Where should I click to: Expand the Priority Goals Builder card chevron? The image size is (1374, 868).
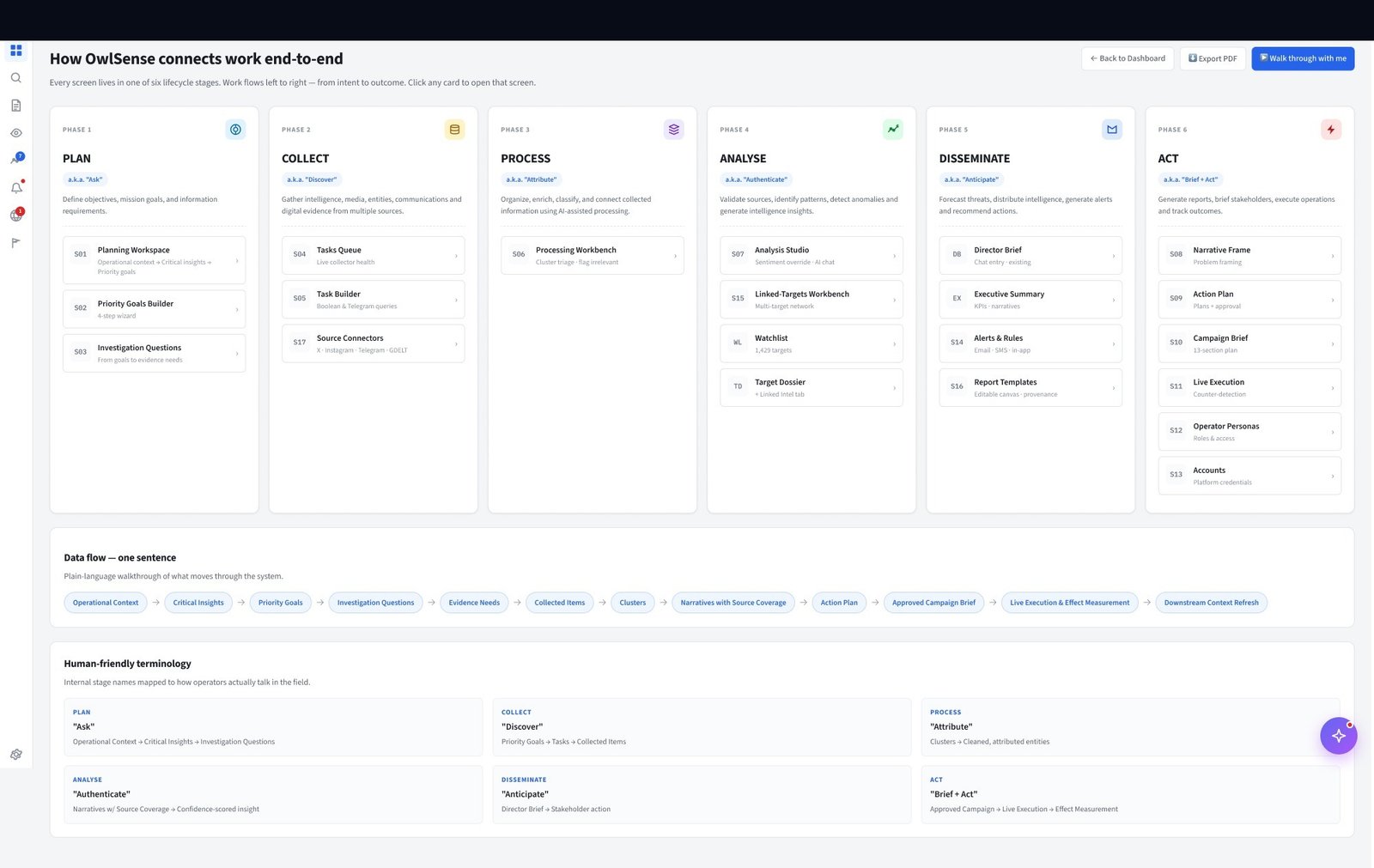click(237, 309)
